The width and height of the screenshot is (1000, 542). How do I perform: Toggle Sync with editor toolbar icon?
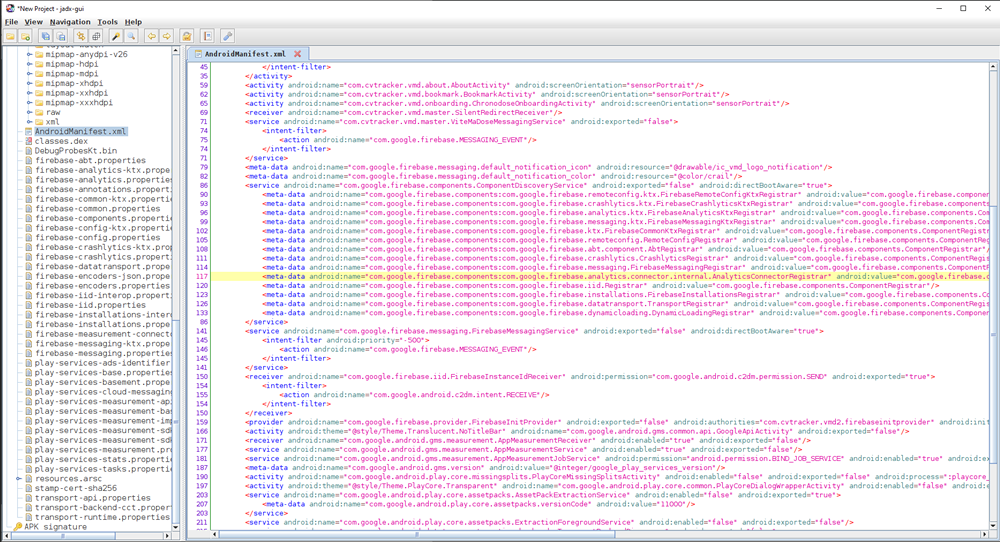pyautogui.click(x=81, y=36)
